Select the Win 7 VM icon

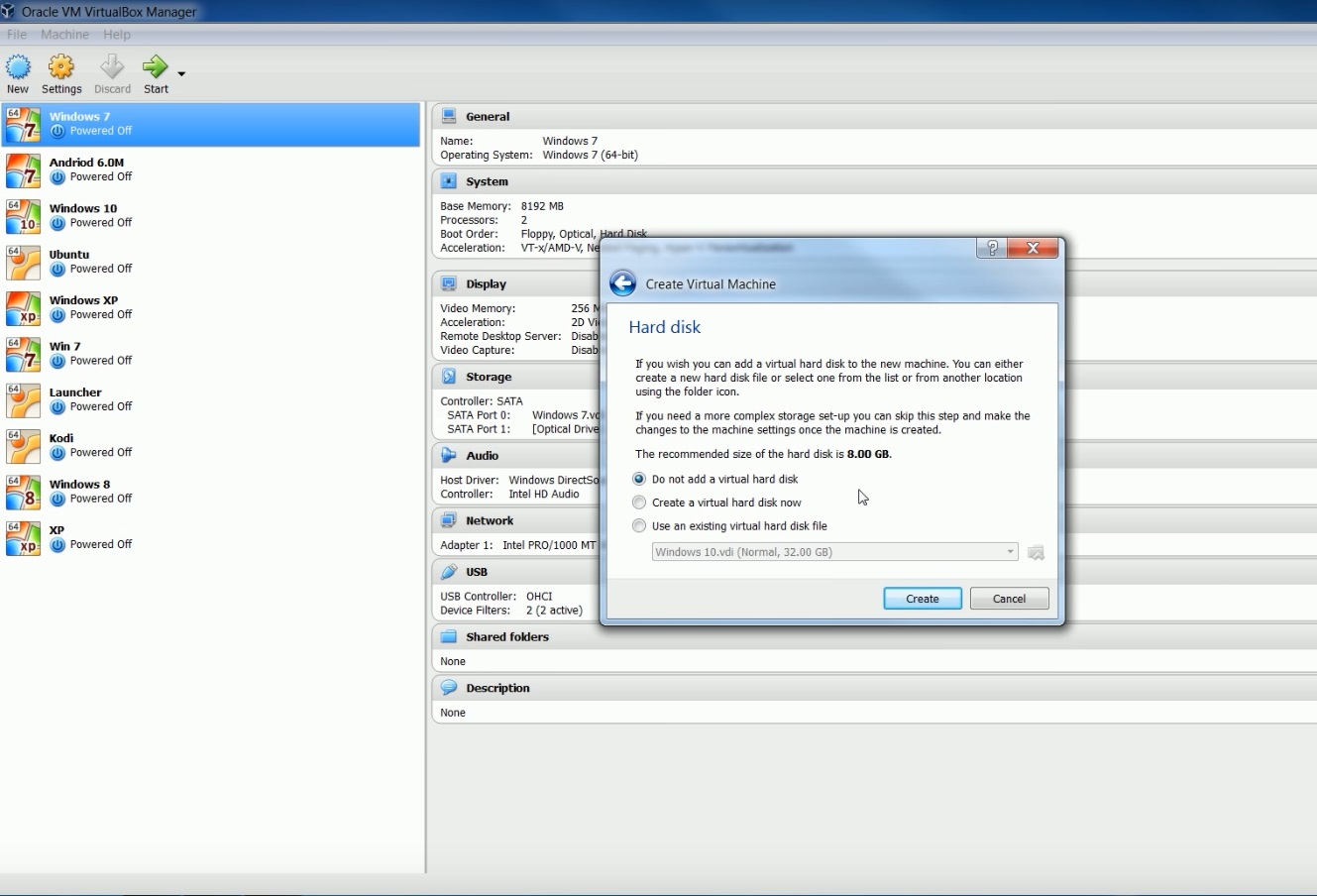click(24, 354)
